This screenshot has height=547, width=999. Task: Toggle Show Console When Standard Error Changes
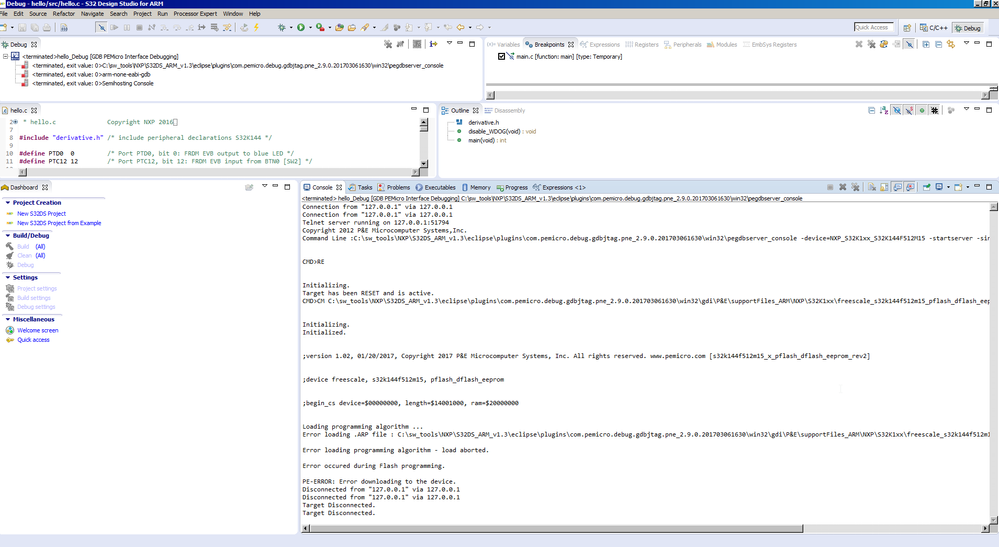910,187
